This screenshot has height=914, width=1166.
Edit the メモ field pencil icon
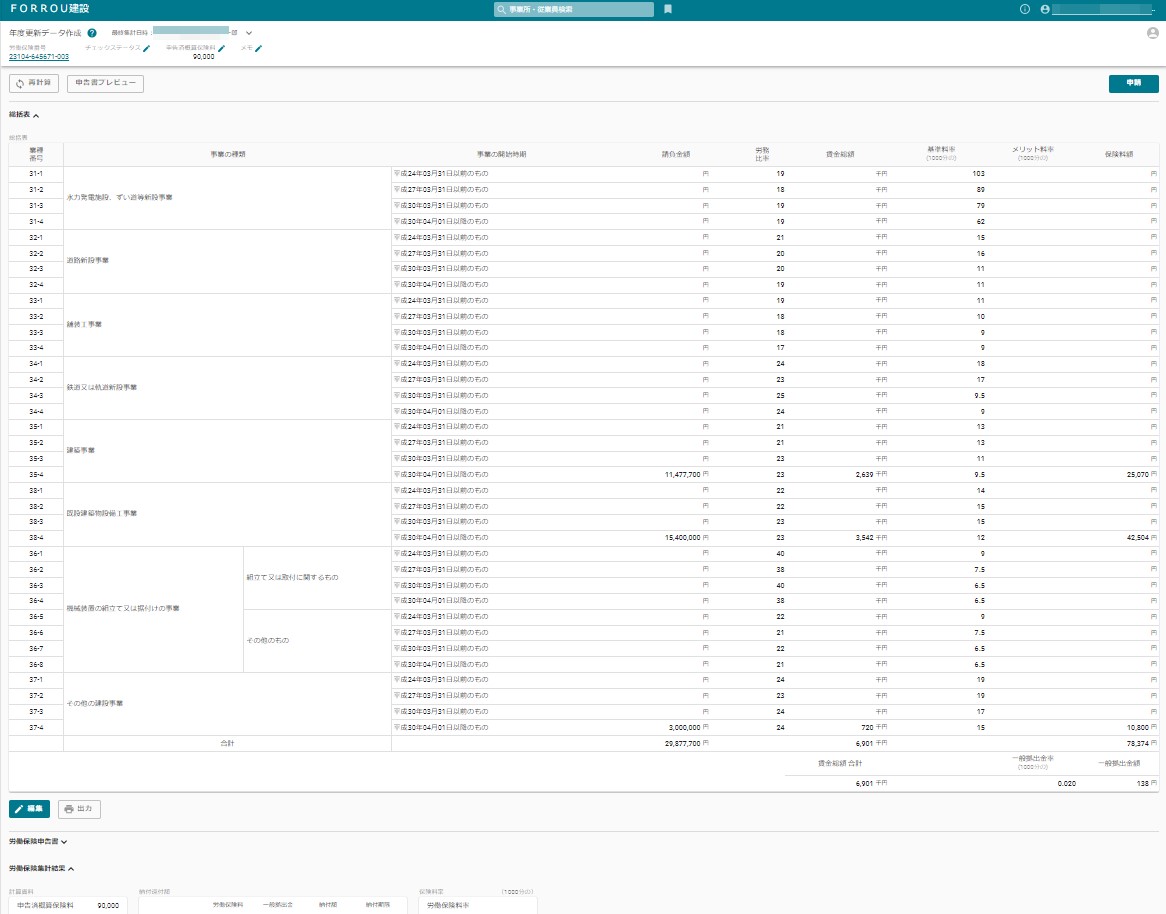(x=258, y=48)
